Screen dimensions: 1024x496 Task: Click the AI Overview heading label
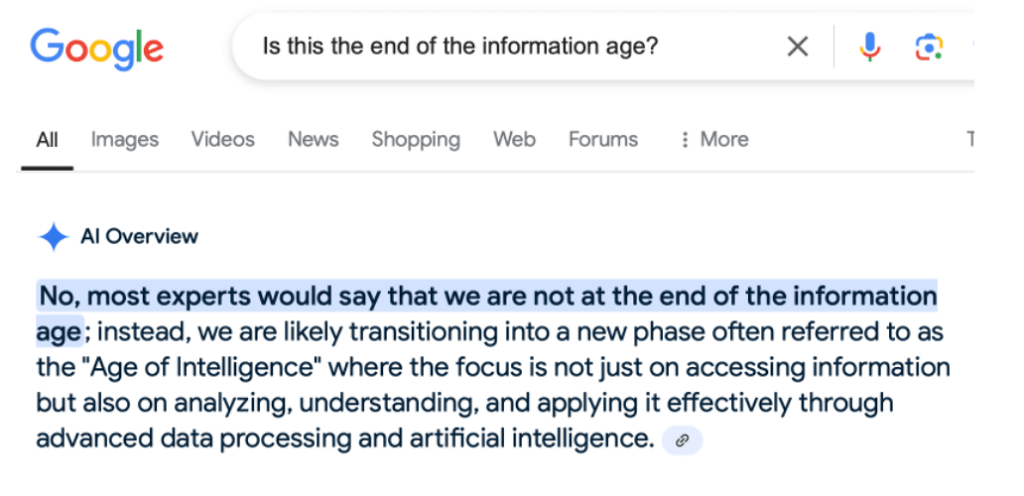139,237
